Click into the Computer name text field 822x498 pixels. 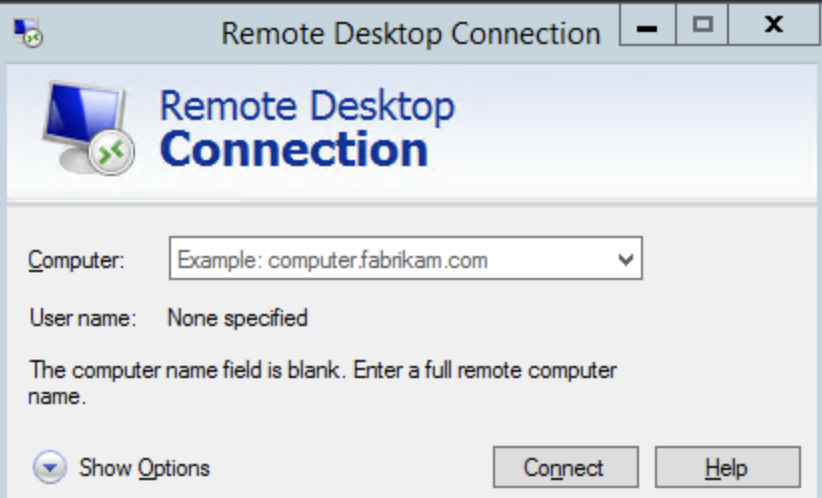tap(390, 260)
